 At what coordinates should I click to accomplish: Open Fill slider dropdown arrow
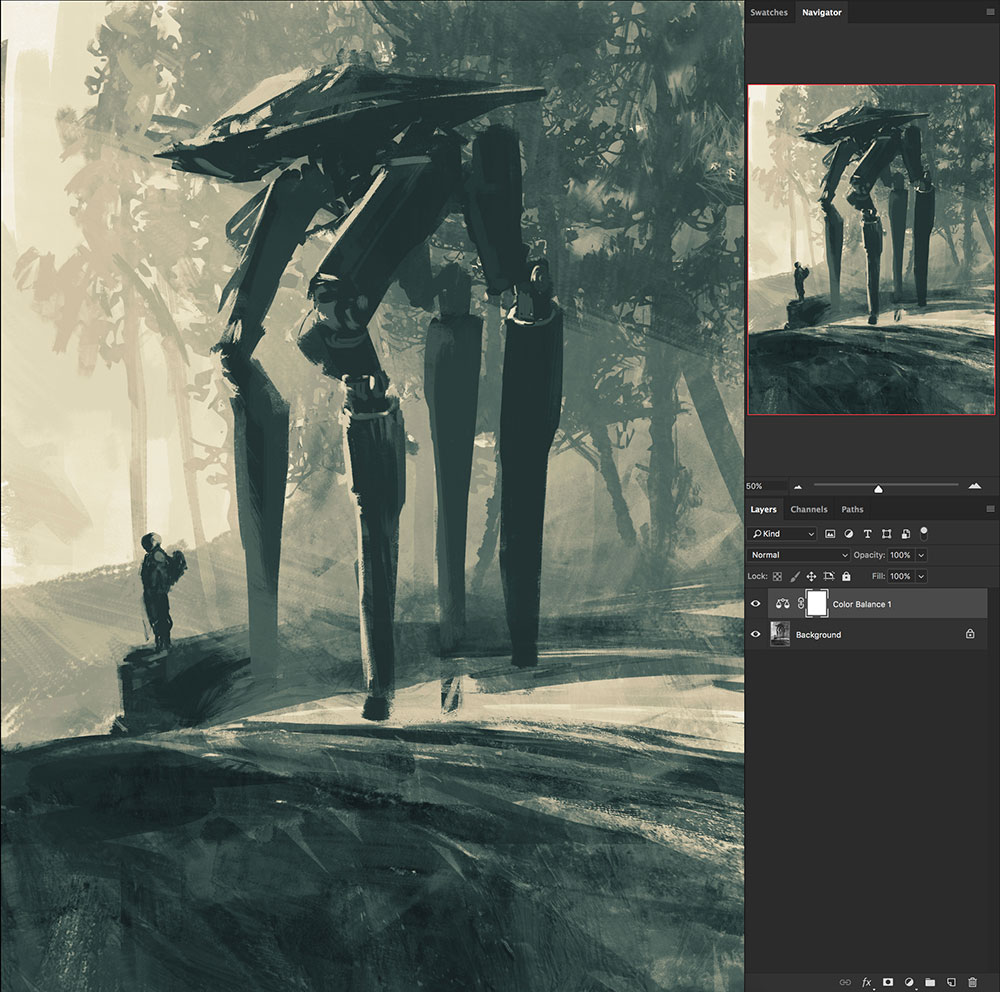click(x=921, y=576)
